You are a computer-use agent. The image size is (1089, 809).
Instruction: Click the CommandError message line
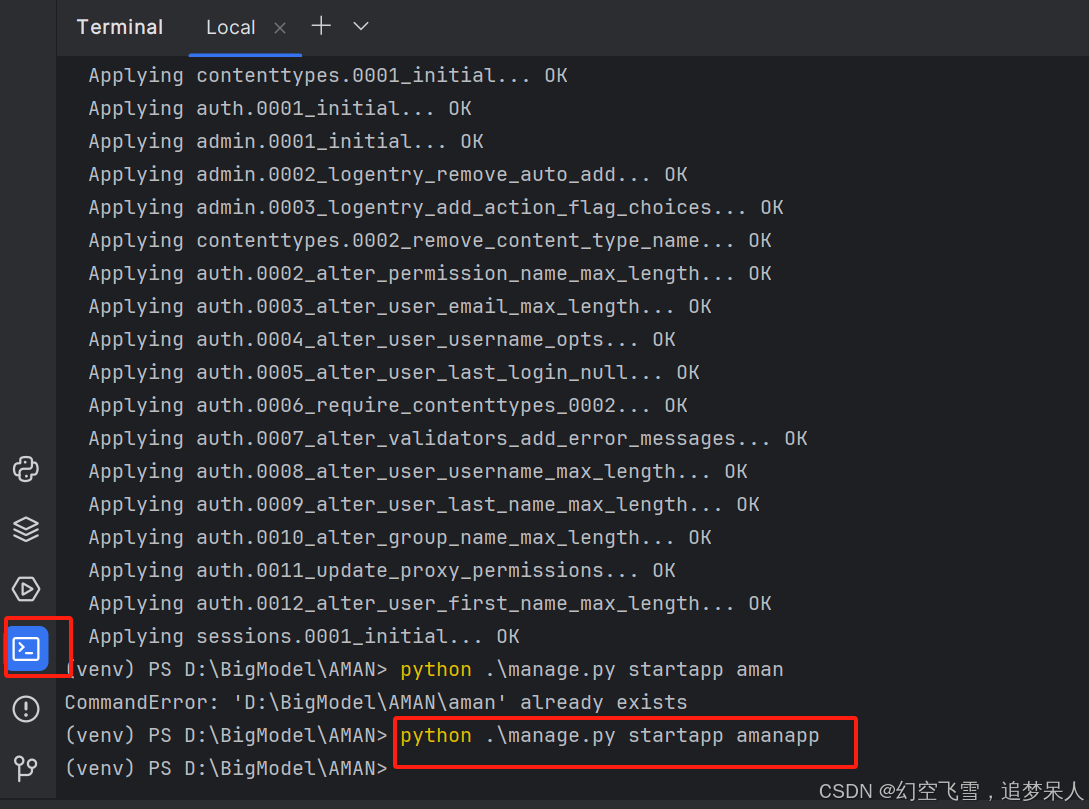(x=370, y=702)
